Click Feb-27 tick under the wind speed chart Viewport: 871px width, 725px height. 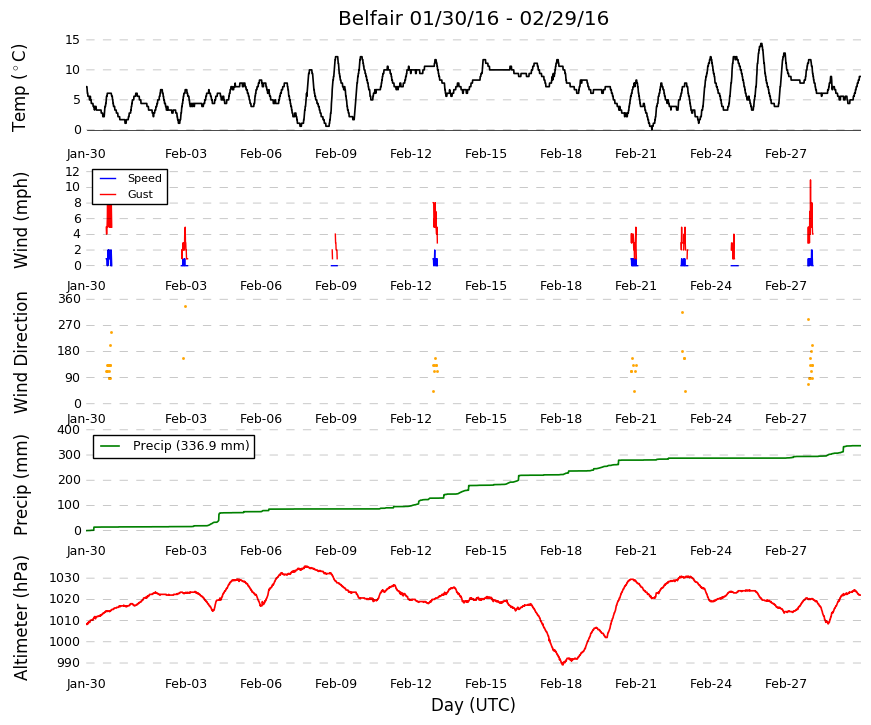coord(785,286)
